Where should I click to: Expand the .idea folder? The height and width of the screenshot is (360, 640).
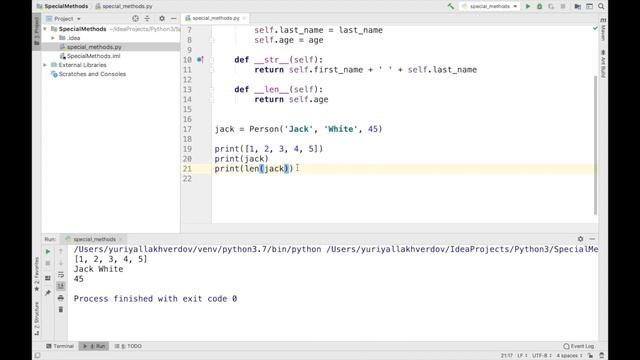click(53, 38)
